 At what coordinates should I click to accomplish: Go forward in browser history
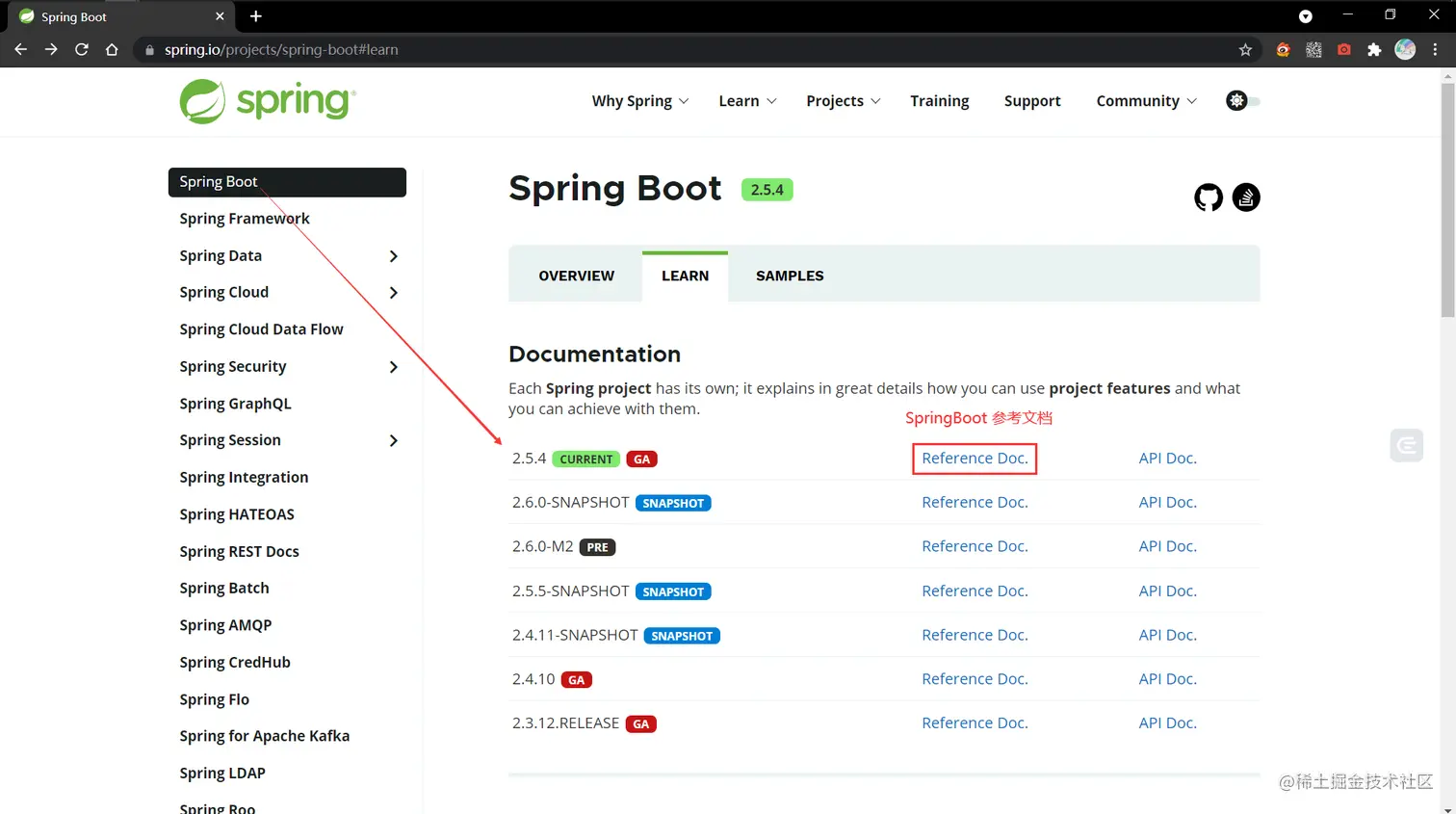(x=51, y=49)
